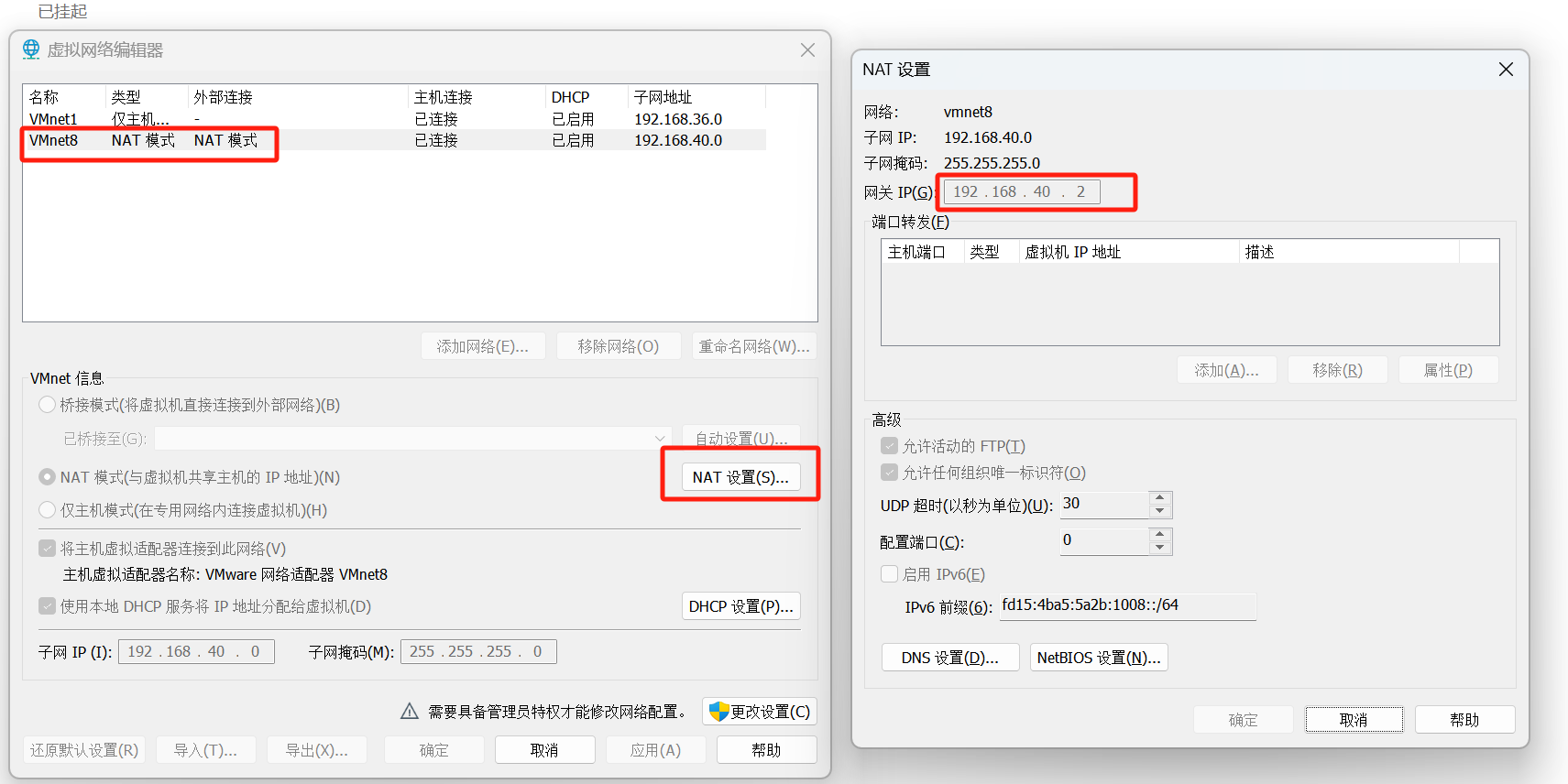Viewport: 1568px width, 784px height.
Task: Click the 名称 column header
Action: pos(64,97)
